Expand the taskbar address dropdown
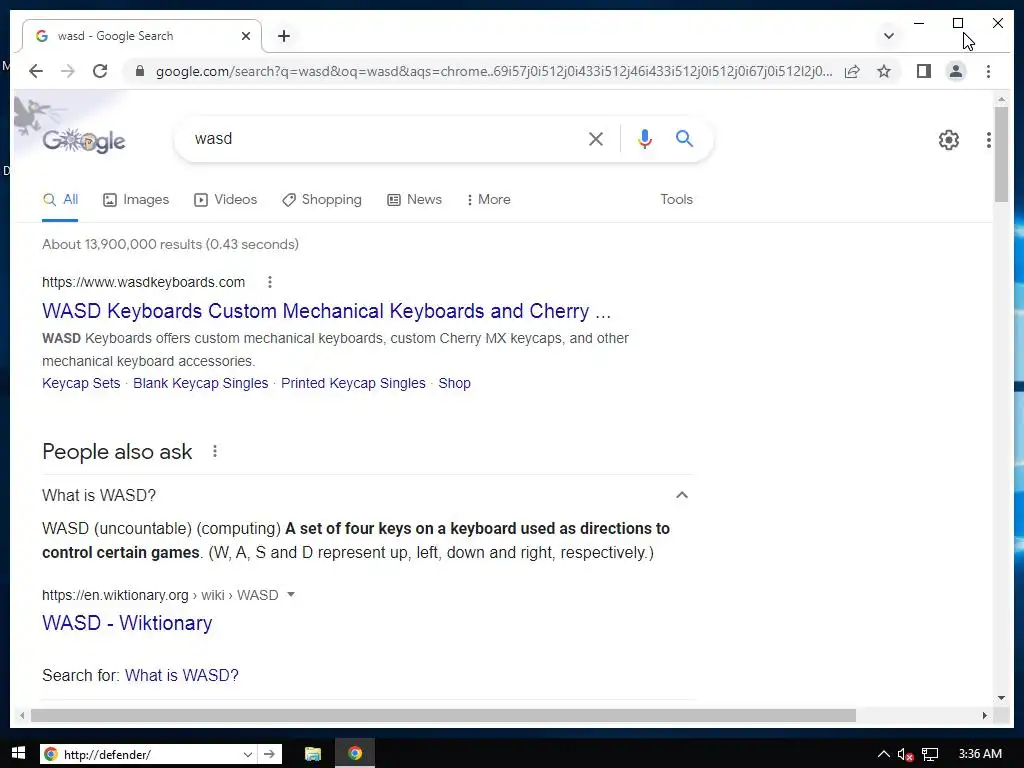The width and height of the screenshot is (1024, 768). click(248, 754)
